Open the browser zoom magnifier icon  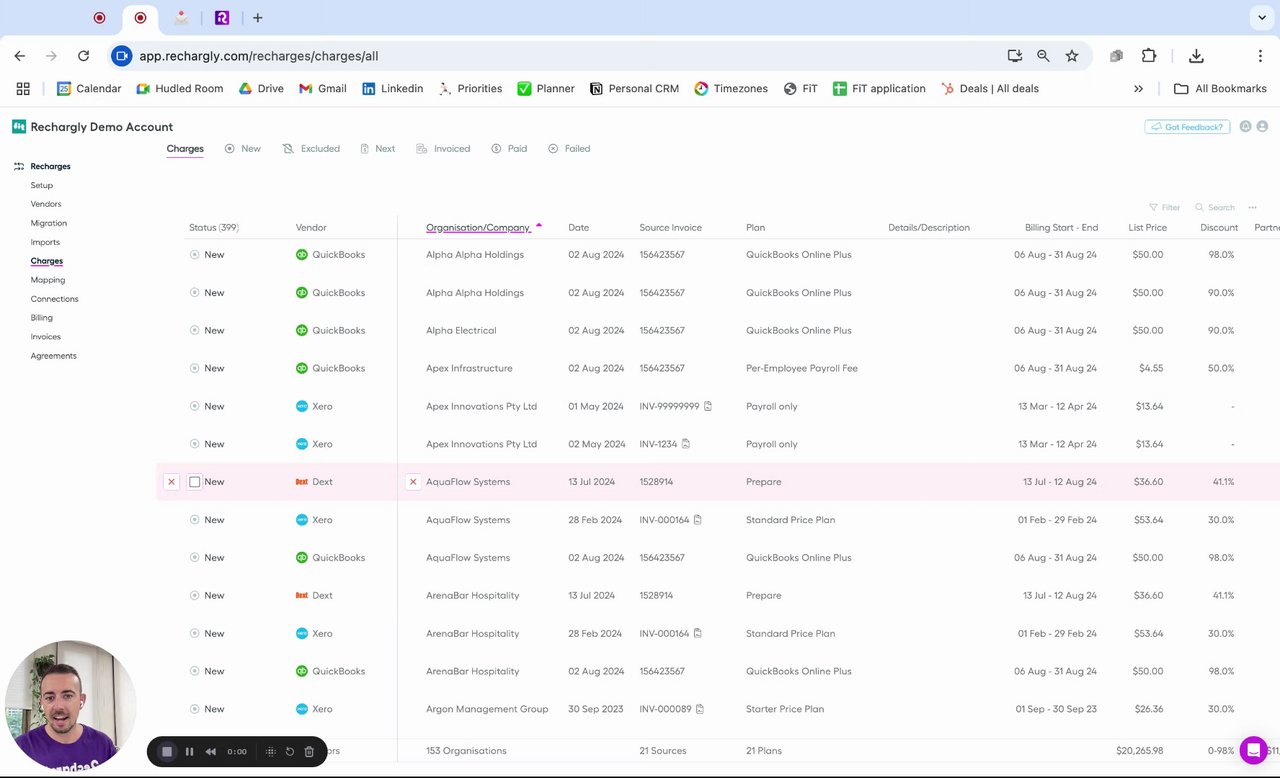1043,56
